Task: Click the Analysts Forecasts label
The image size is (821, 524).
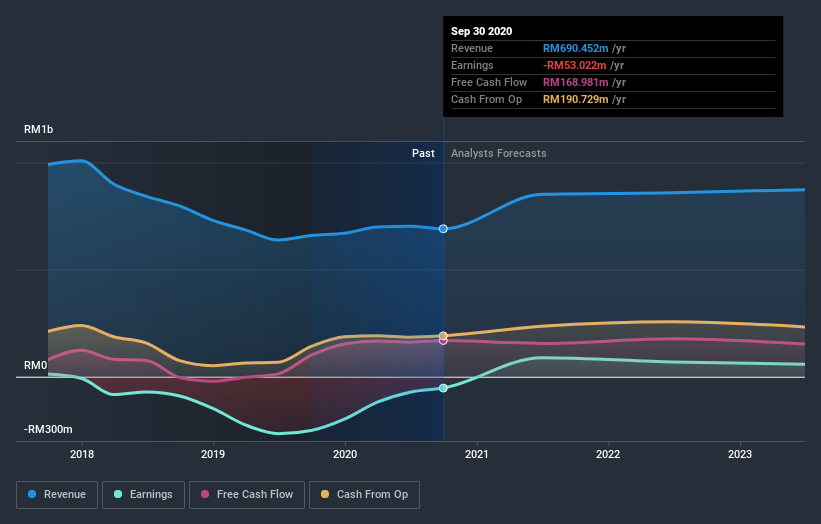Action: [x=498, y=153]
